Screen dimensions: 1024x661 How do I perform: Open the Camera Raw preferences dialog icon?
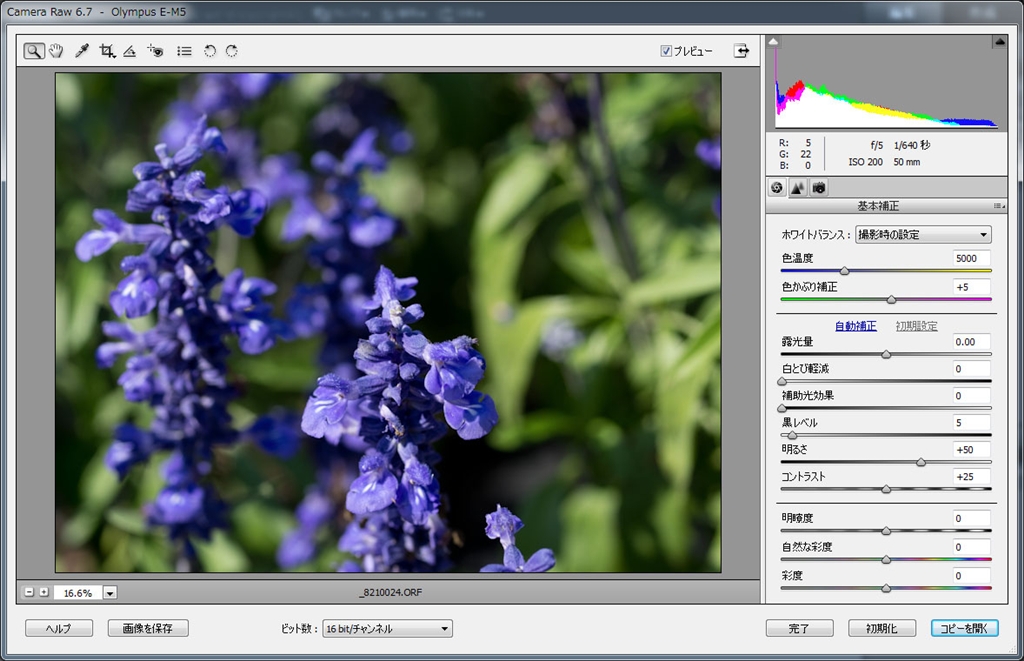click(184, 51)
